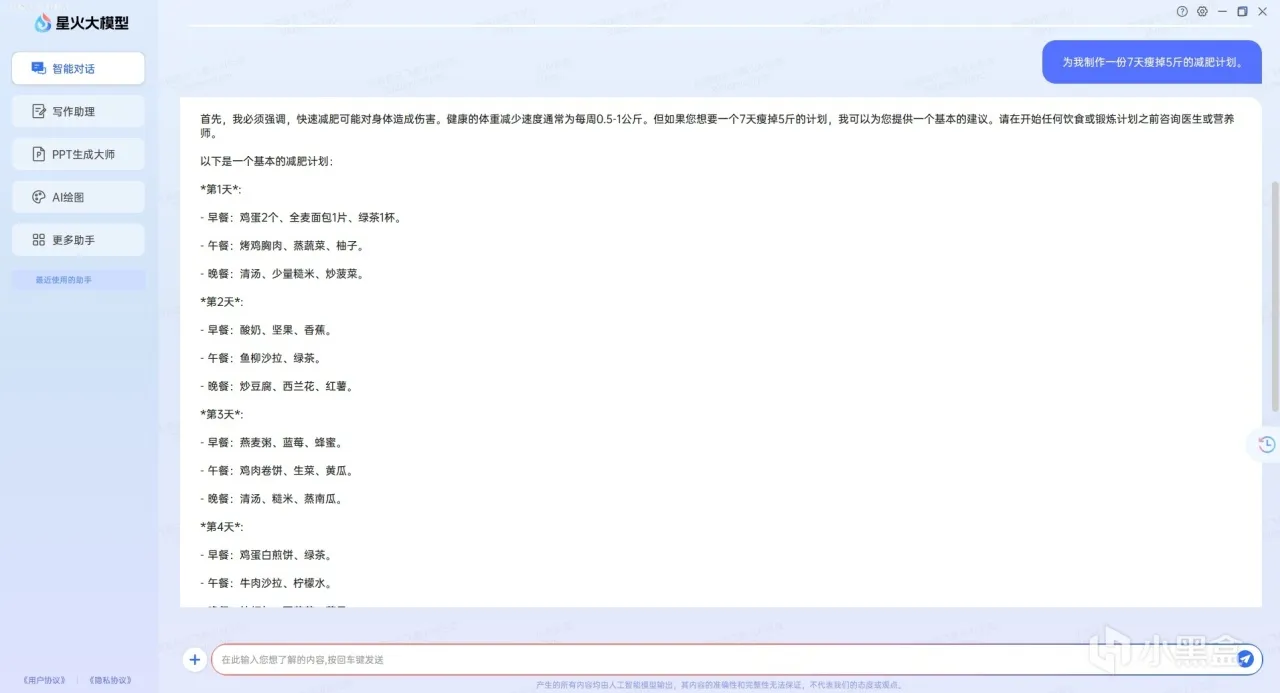Restore the window with the maximize icon
1280x693 pixels.
1242,11
